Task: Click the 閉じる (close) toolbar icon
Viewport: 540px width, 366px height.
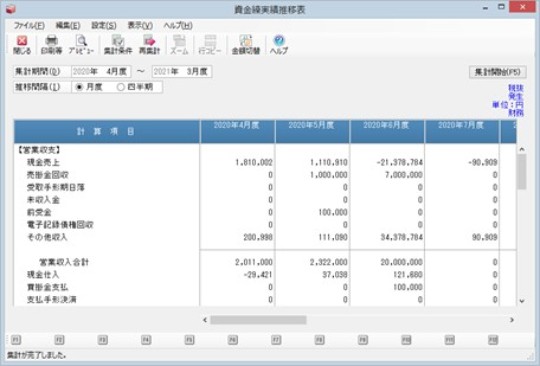Action: 22,45
